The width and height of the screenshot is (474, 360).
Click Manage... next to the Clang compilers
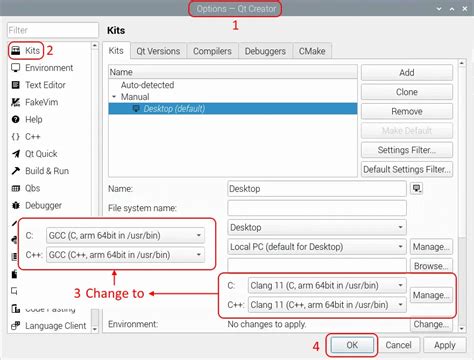431,295
